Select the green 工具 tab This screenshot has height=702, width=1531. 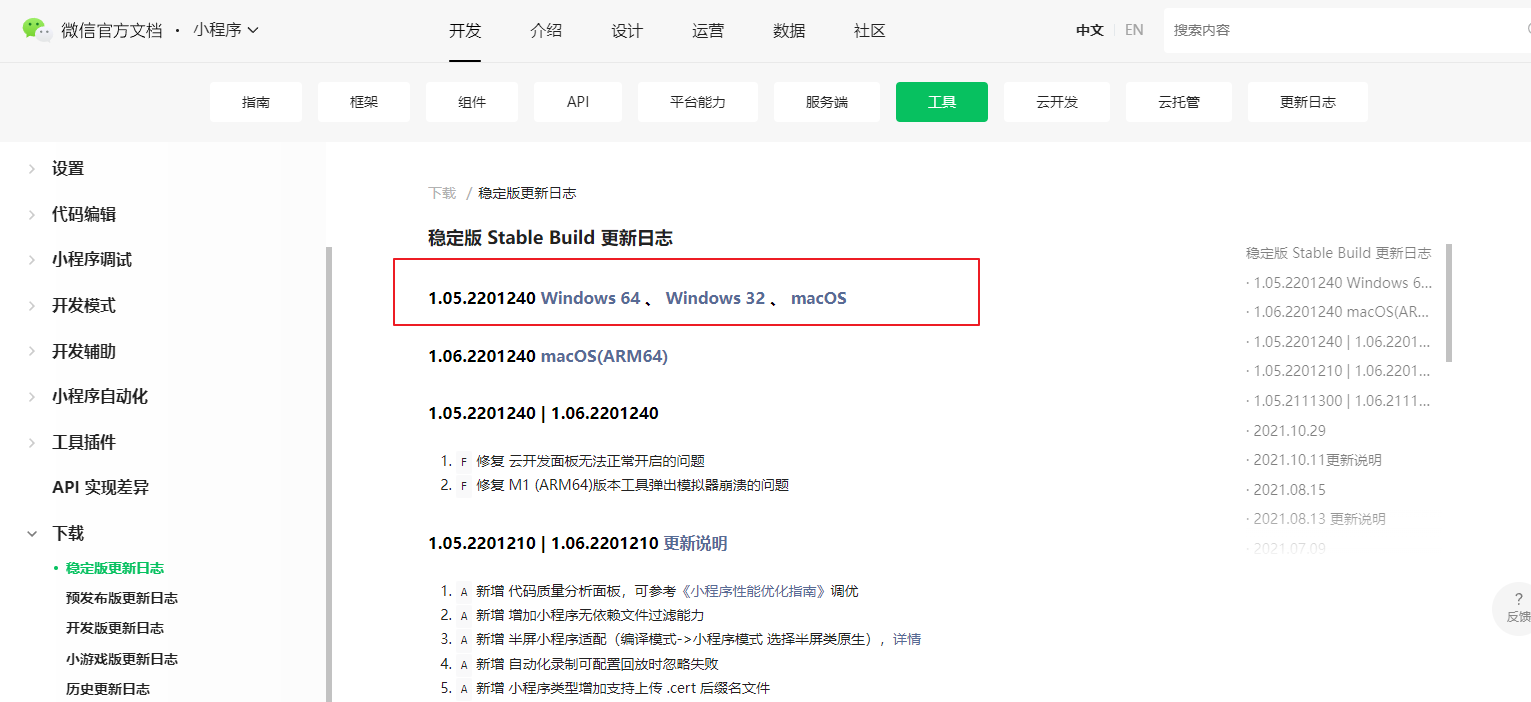[x=942, y=102]
